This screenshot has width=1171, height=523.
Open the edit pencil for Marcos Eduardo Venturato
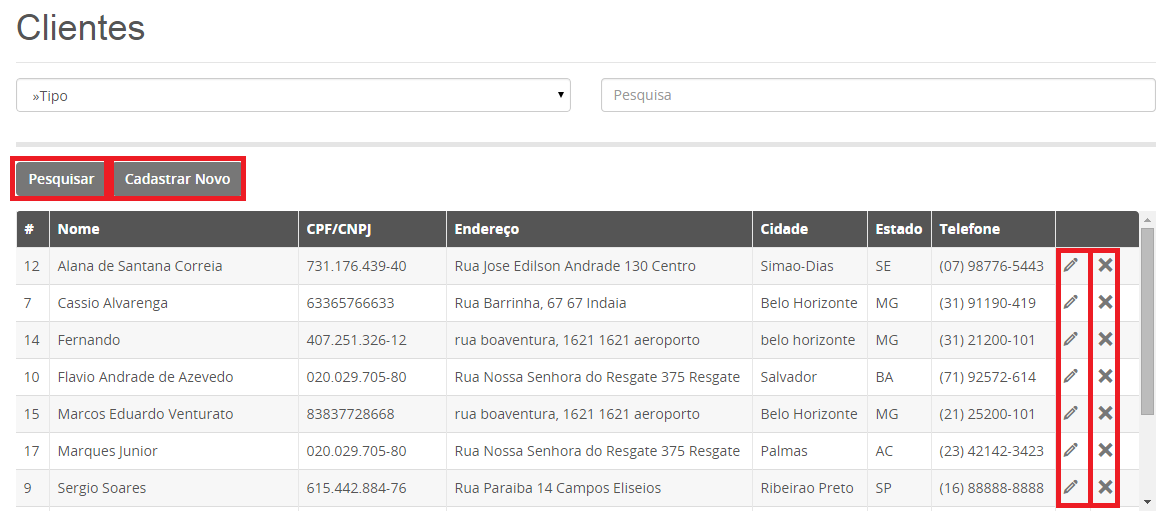1071,413
